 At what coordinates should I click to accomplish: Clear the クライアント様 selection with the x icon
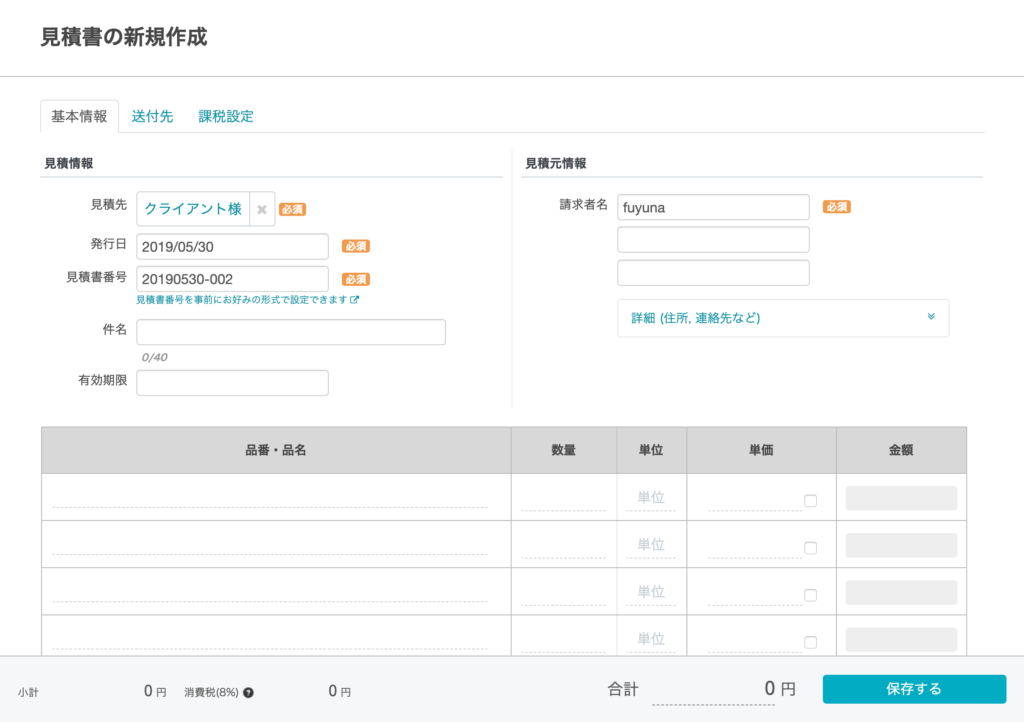point(261,210)
